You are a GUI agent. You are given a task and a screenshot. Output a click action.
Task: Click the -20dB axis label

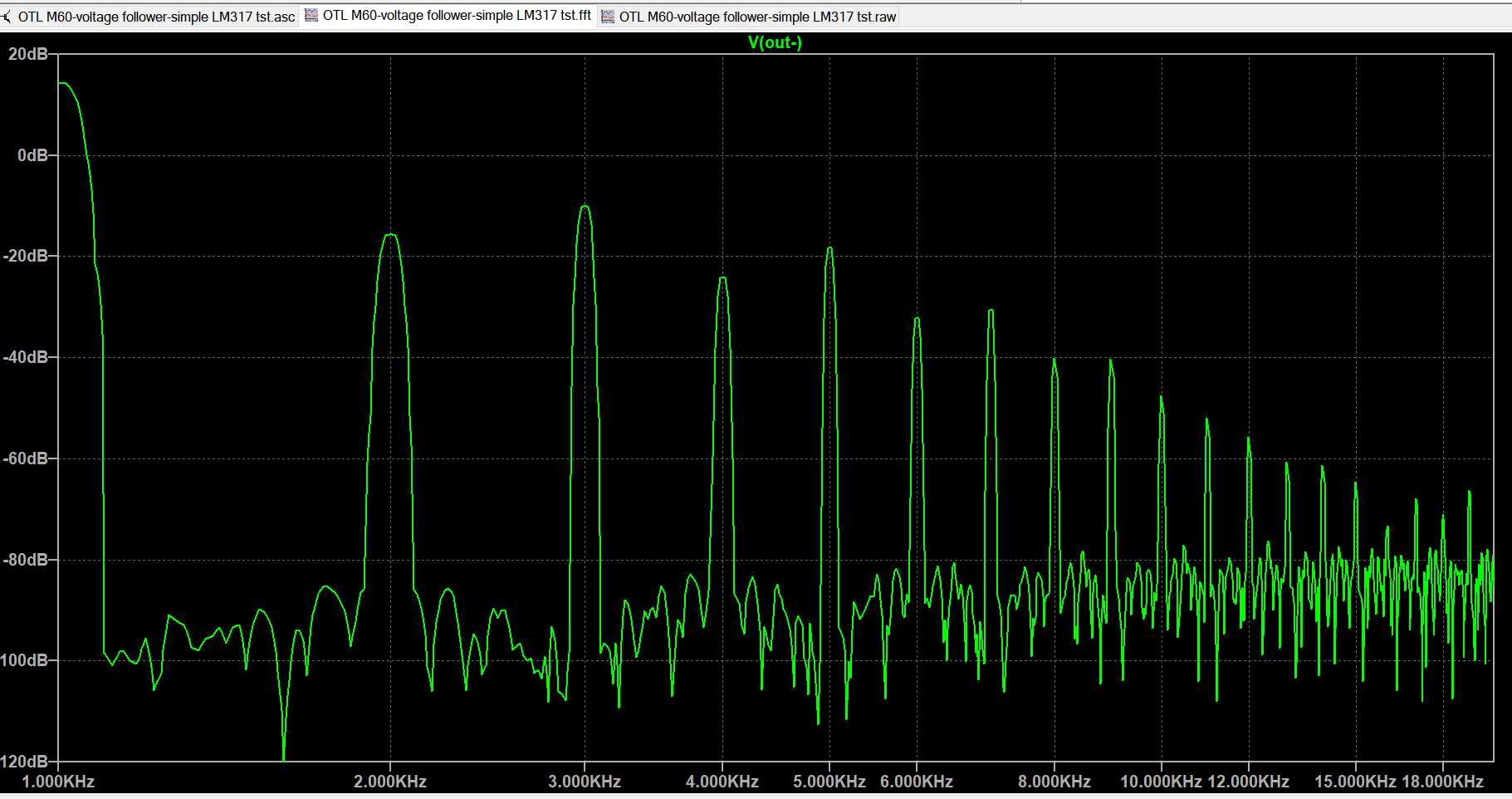(x=25, y=256)
